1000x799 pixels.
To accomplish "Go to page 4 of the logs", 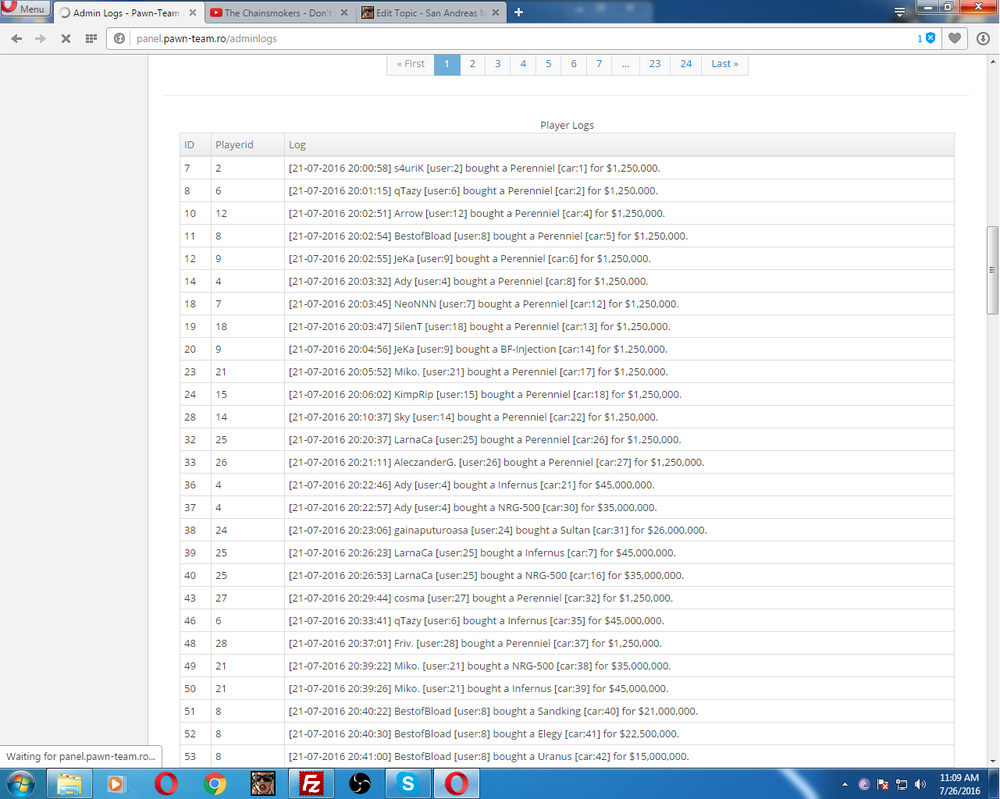I will click(x=523, y=64).
